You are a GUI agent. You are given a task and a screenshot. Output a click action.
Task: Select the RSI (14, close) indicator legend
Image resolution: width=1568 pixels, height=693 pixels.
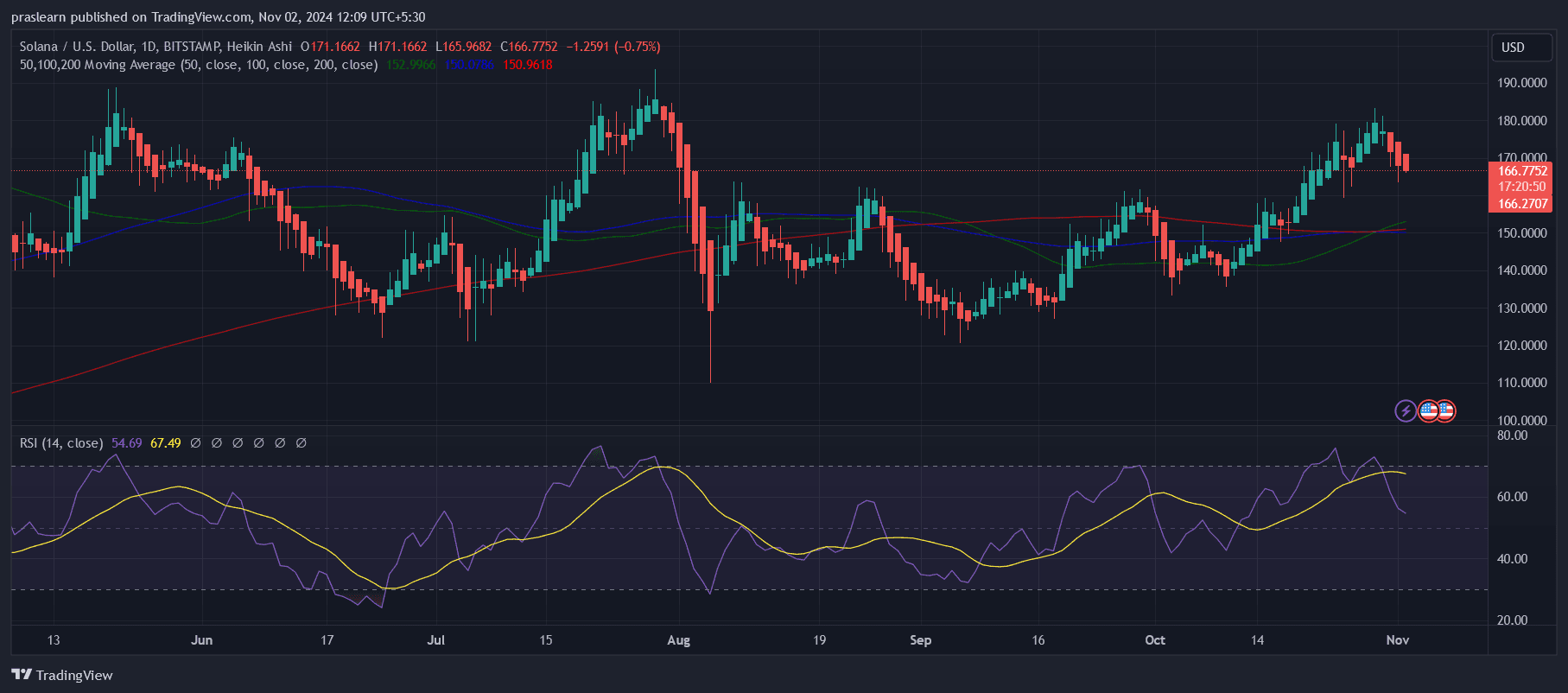61,443
